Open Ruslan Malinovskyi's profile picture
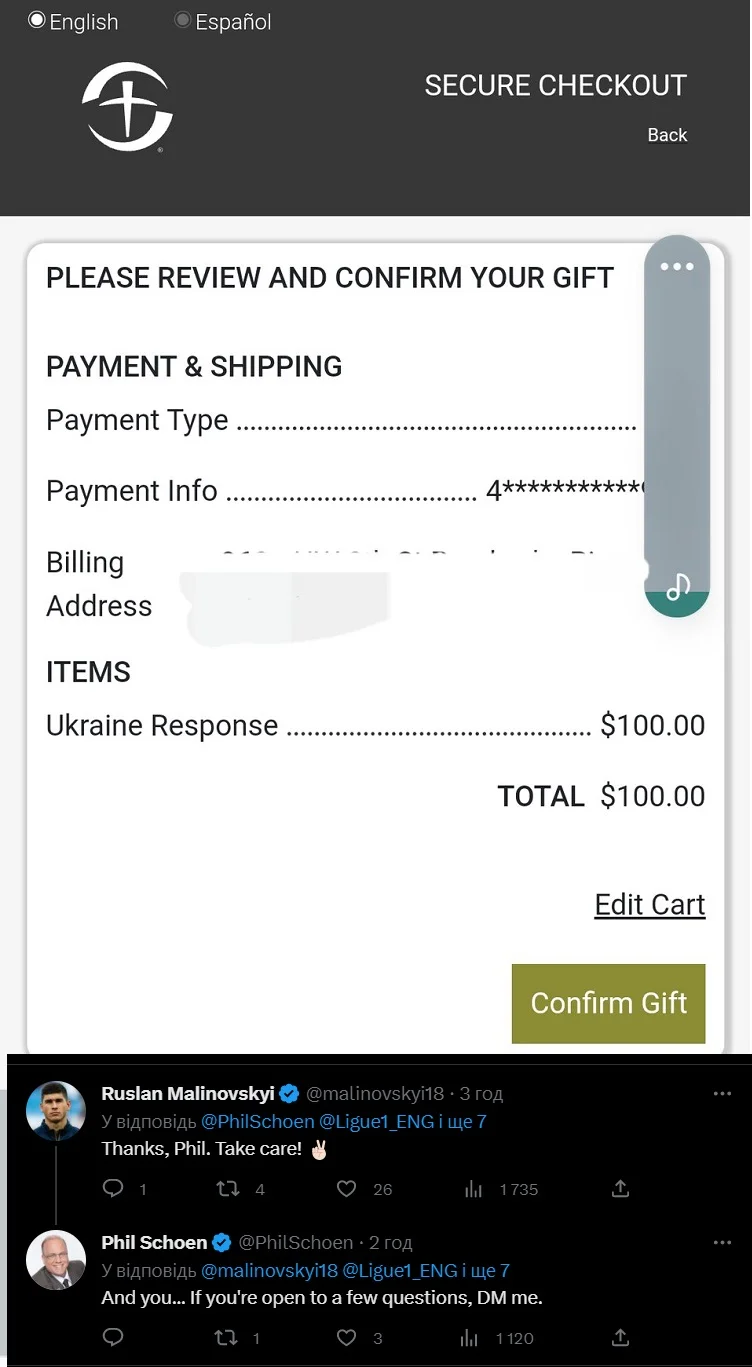 coord(56,1111)
